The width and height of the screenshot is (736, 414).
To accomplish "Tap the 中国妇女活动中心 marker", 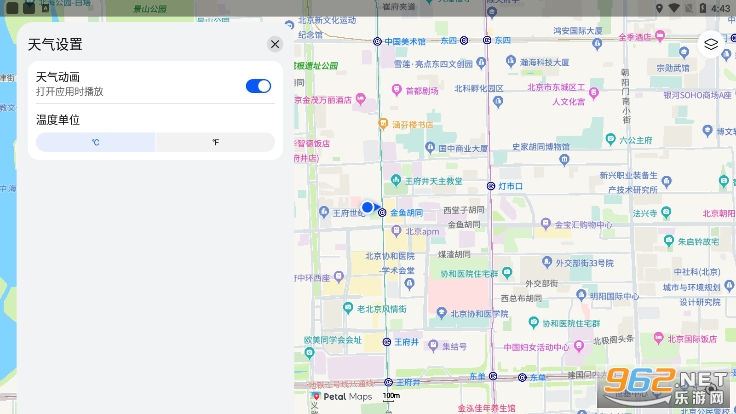I will [x=579, y=346].
